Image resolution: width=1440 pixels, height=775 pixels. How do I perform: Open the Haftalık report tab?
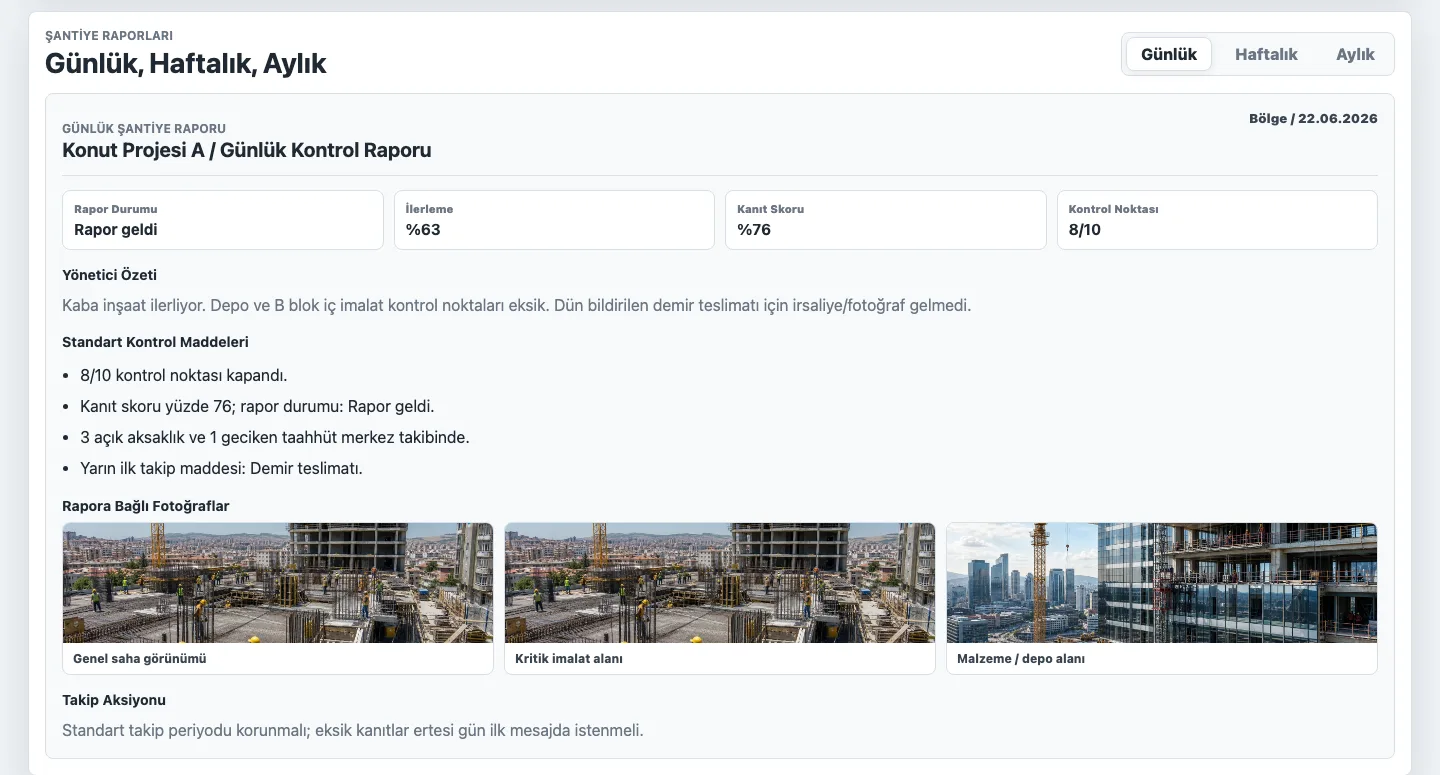click(x=1266, y=54)
